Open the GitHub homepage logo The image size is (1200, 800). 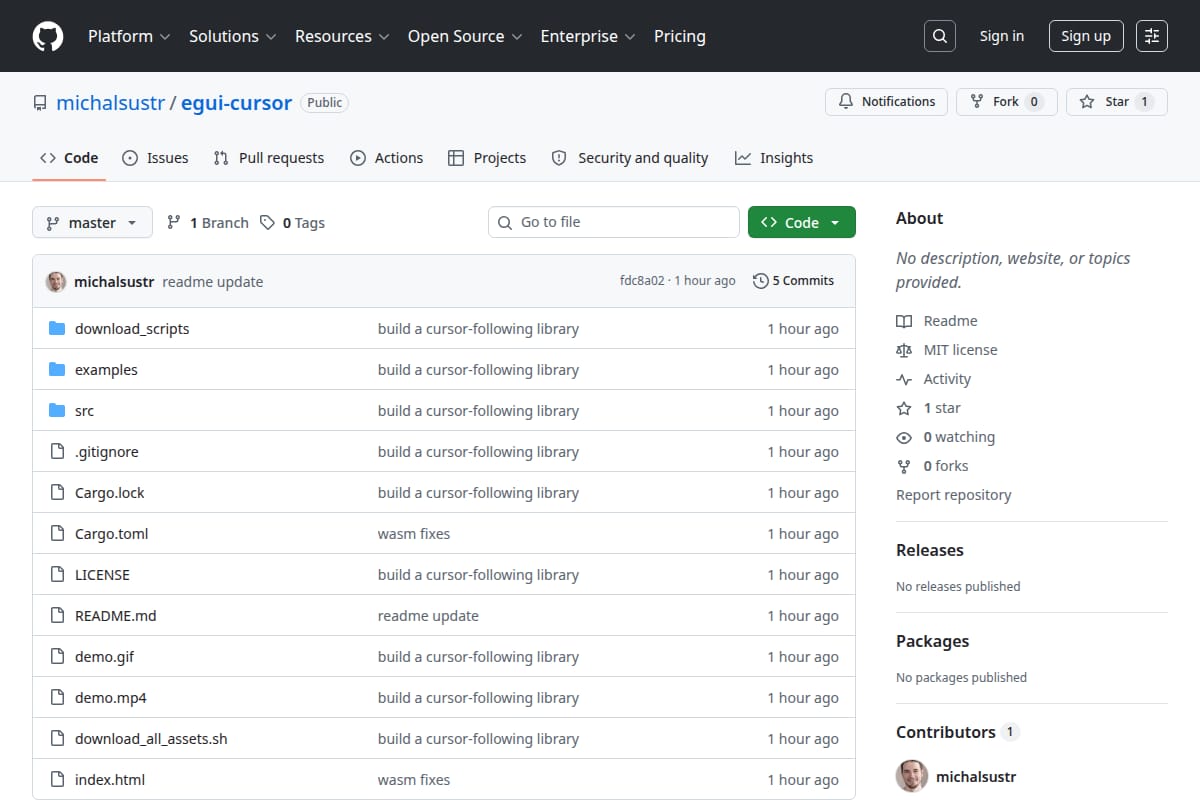pyautogui.click(x=48, y=36)
